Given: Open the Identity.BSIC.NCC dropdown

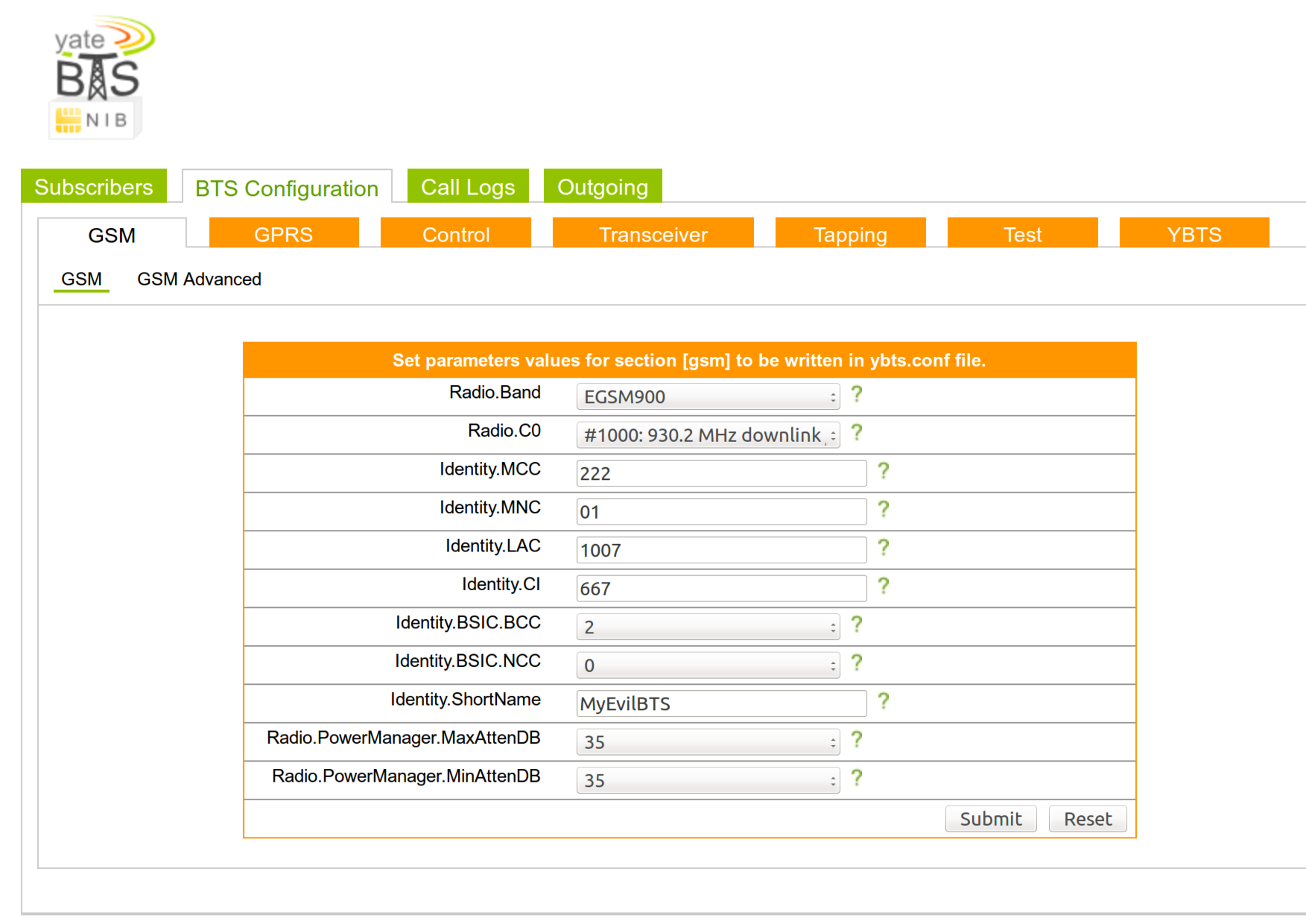Looking at the screenshot, I should pos(707,665).
